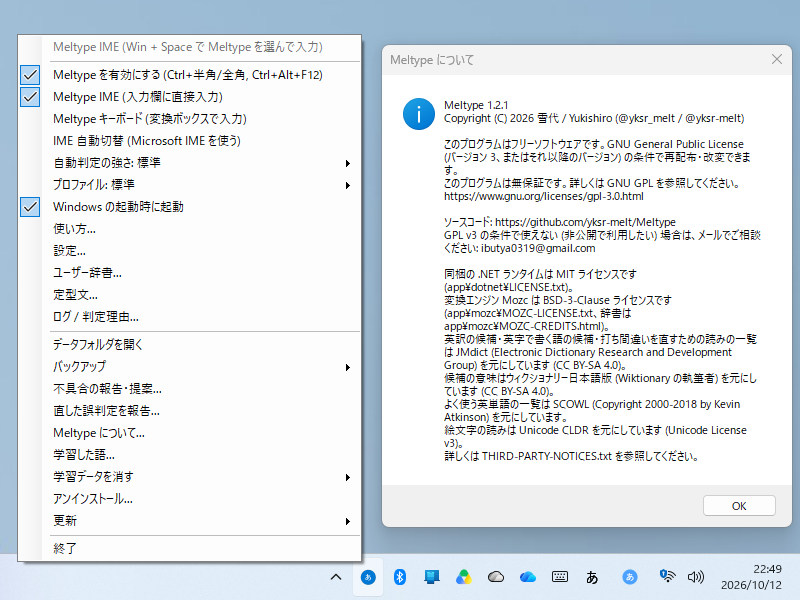This screenshot has width=800, height=600.
Task: Expand 学習データを消す submenu
Action: pyautogui.click(x=189, y=477)
